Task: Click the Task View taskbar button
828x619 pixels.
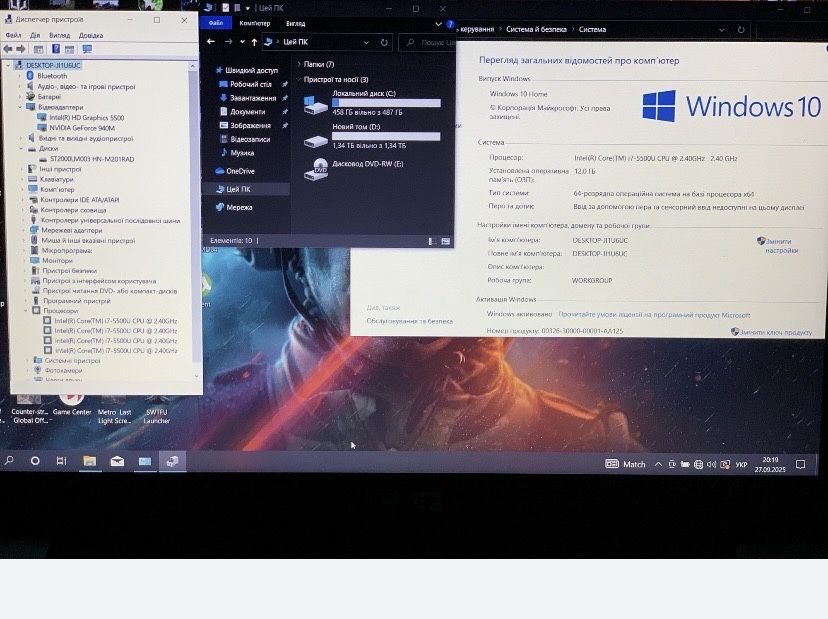Action: (61, 461)
